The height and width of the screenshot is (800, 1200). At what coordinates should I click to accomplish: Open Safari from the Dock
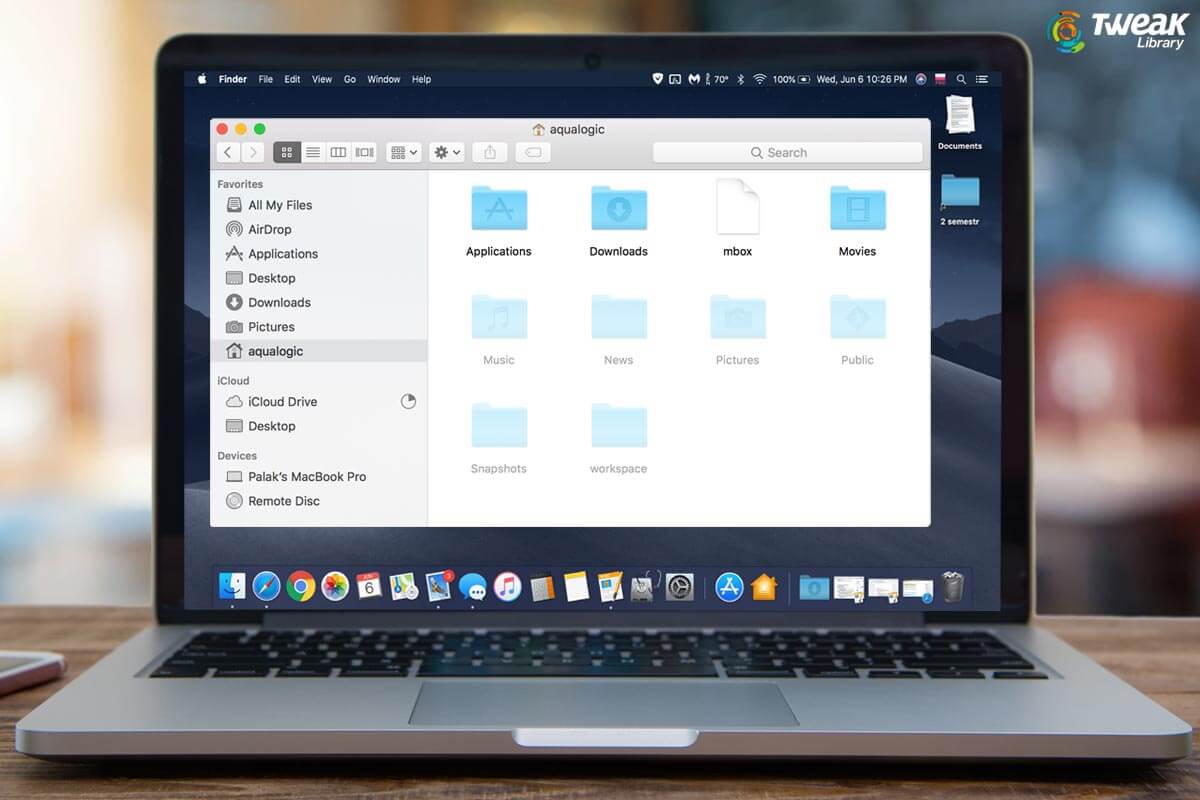pos(266,588)
